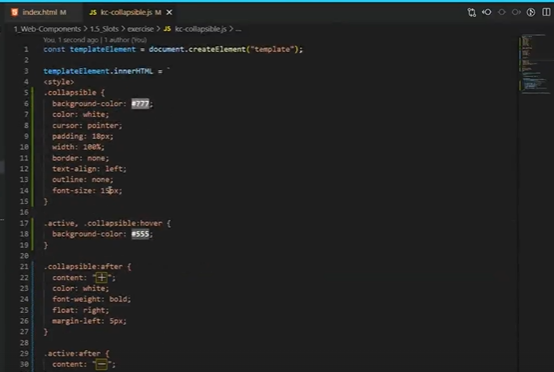Click '.collapsible {' selector on line 5
Viewport: 554px width, 372px height.
point(74,93)
